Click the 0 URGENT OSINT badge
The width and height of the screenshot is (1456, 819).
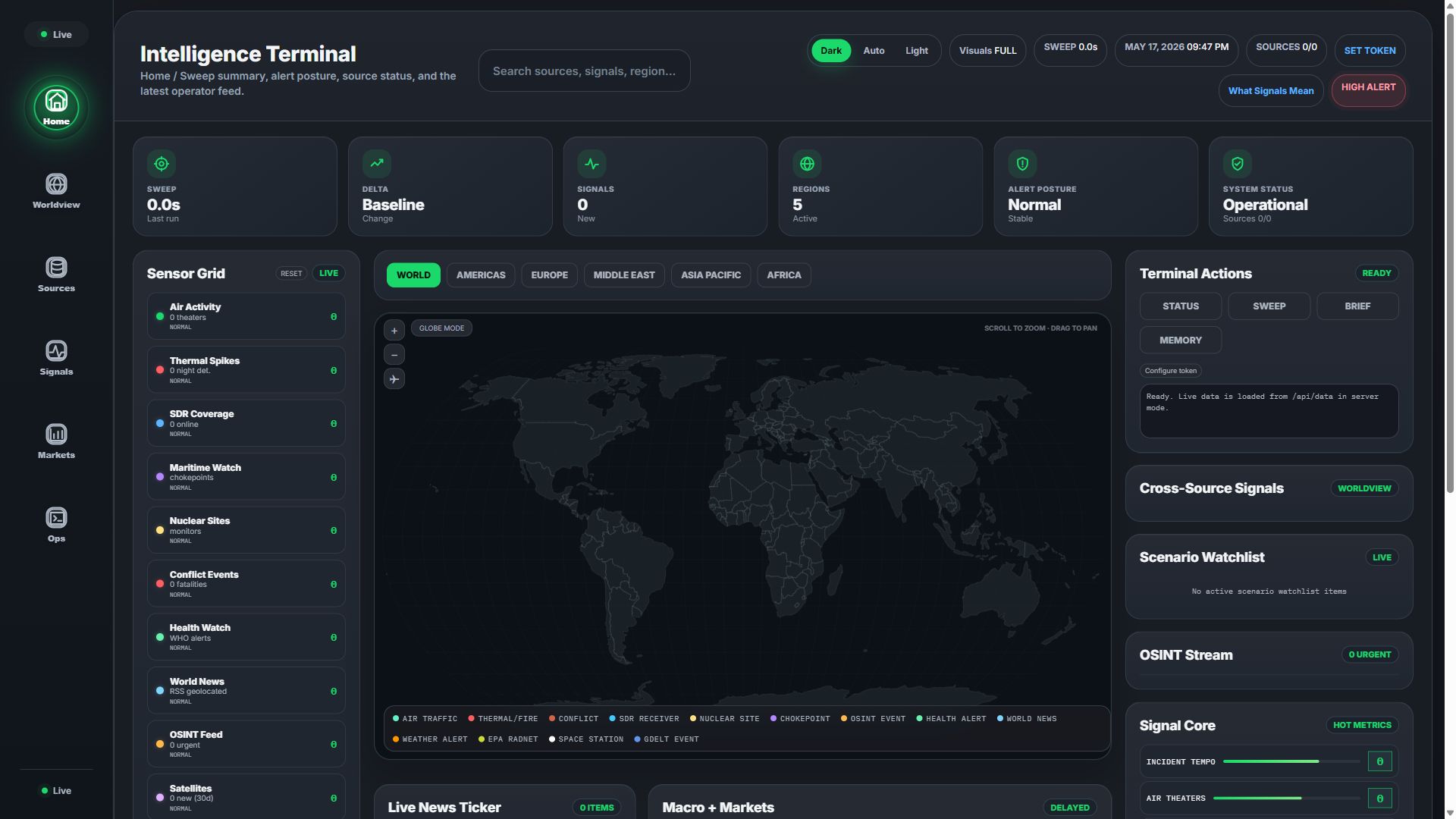pyautogui.click(x=1370, y=654)
